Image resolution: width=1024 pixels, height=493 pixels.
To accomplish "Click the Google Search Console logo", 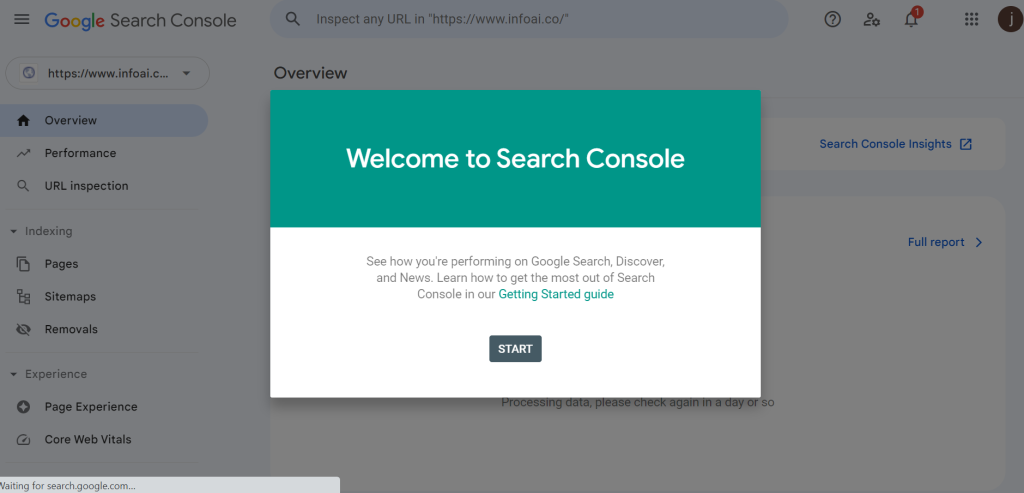I will (x=140, y=20).
